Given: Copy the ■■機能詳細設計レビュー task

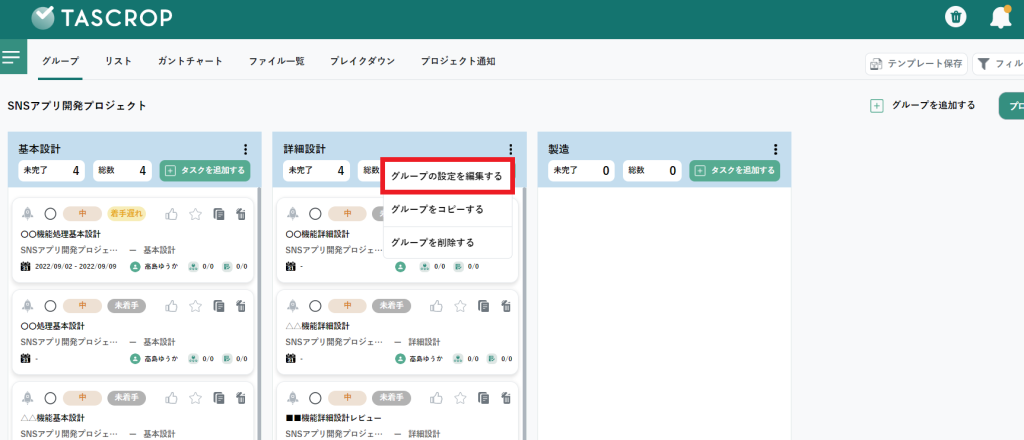Looking at the screenshot, I should 484,398.
